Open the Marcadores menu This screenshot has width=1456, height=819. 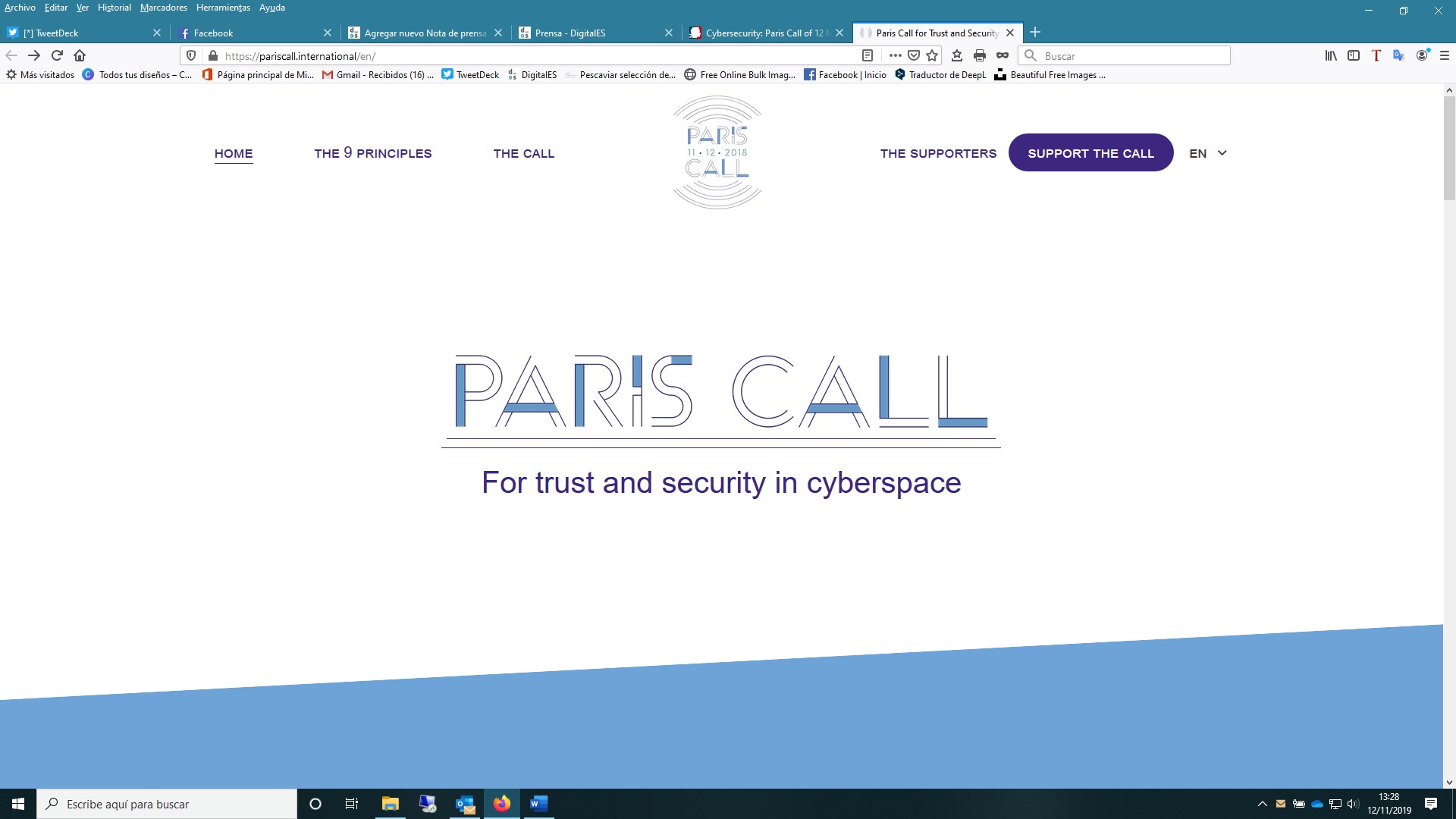coord(164,8)
